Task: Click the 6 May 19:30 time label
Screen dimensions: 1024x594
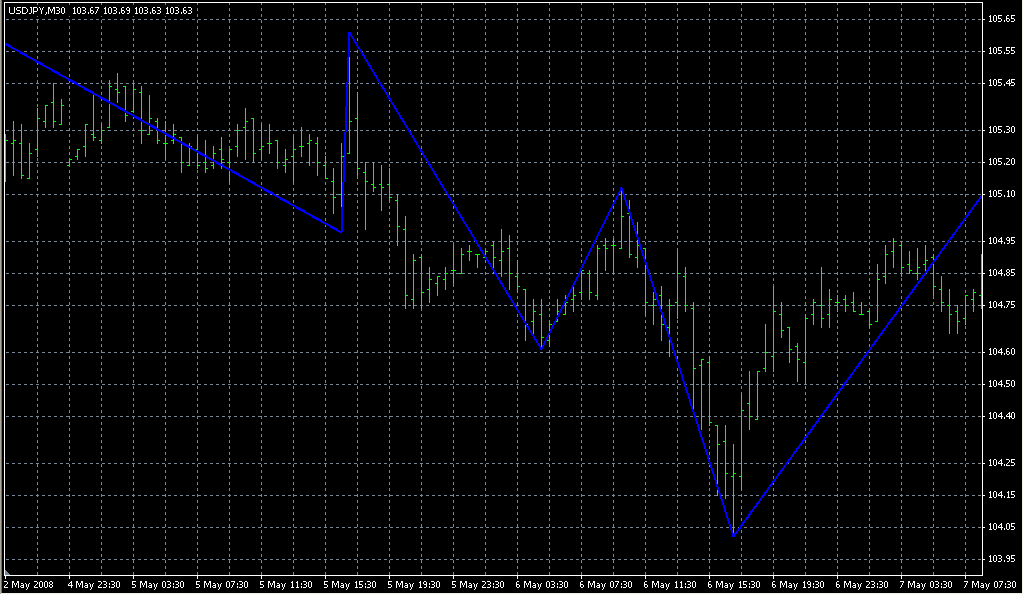Action: [798, 585]
